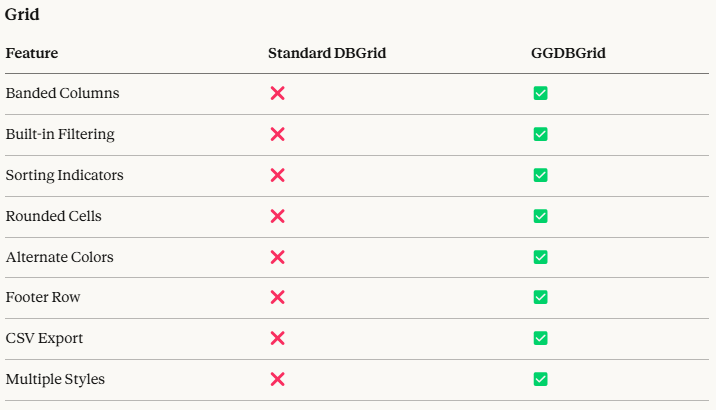Viewport: 716px width, 410px height.
Task: Click green checkmark in CSV Export row
Action: [540, 338]
